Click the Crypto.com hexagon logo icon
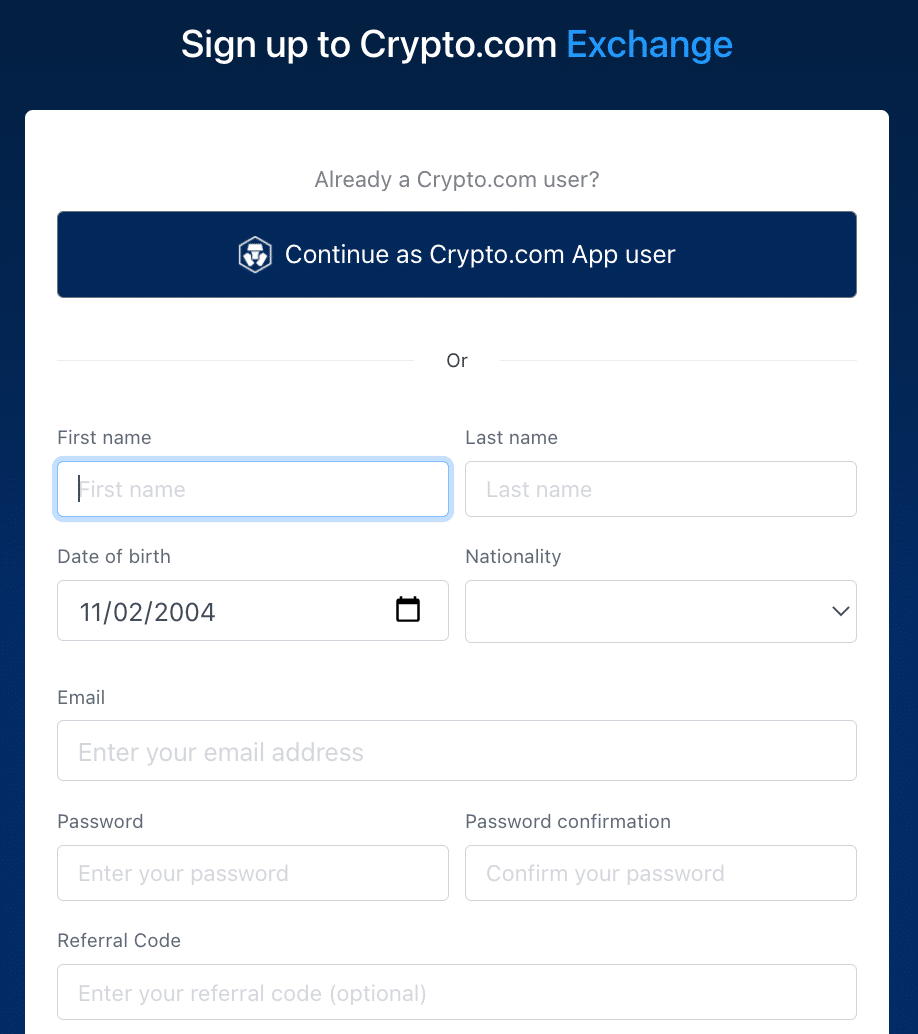 (255, 255)
